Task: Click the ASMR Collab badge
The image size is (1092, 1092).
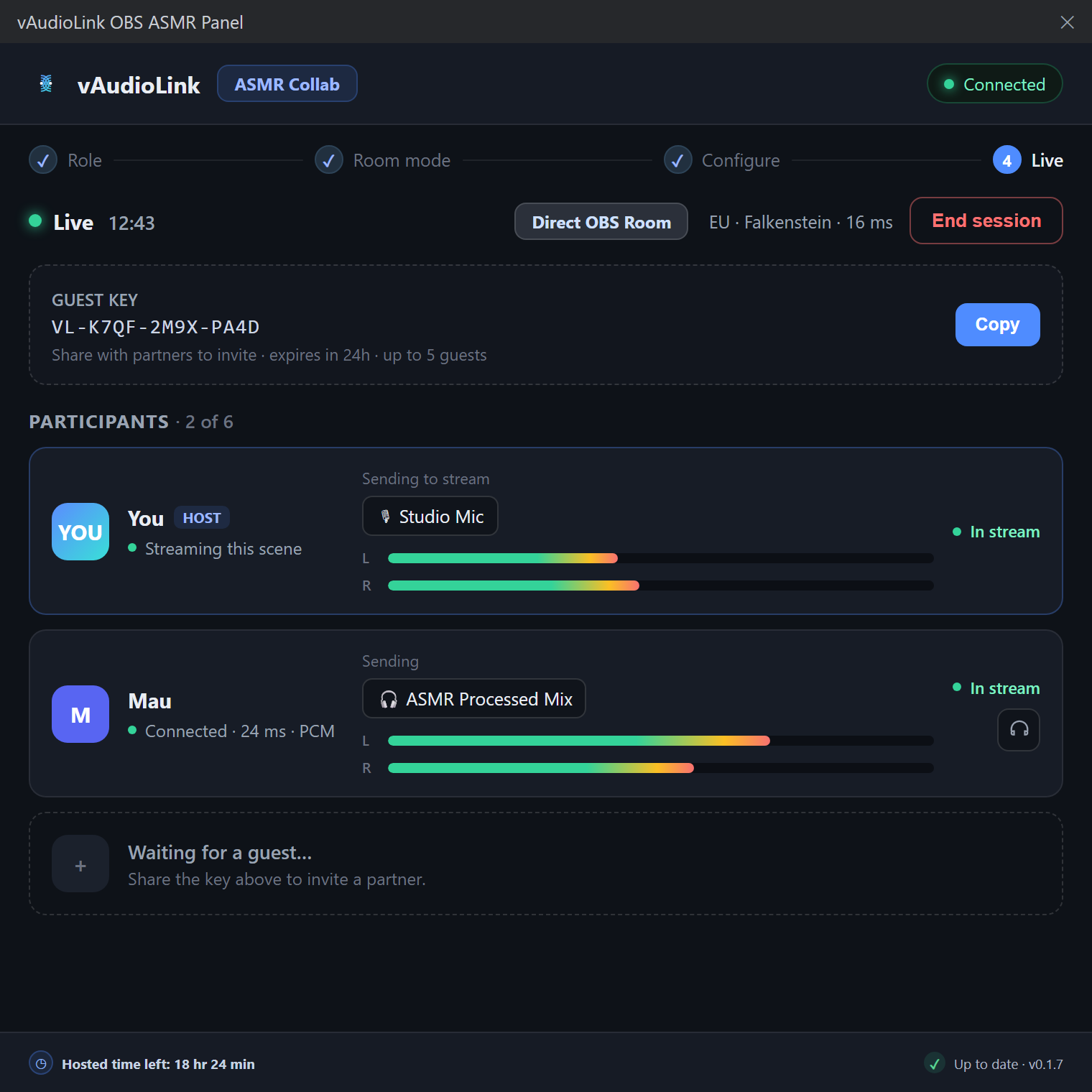Action: pyautogui.click(x=287, y=84)
